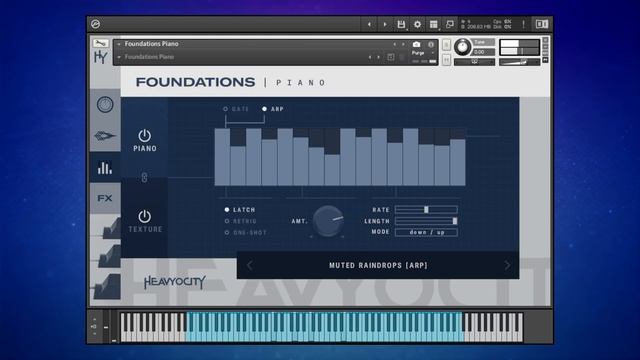The image size is (640, 360).
Task: Click the second sidebar piano thumbnail
Action: 107,256
